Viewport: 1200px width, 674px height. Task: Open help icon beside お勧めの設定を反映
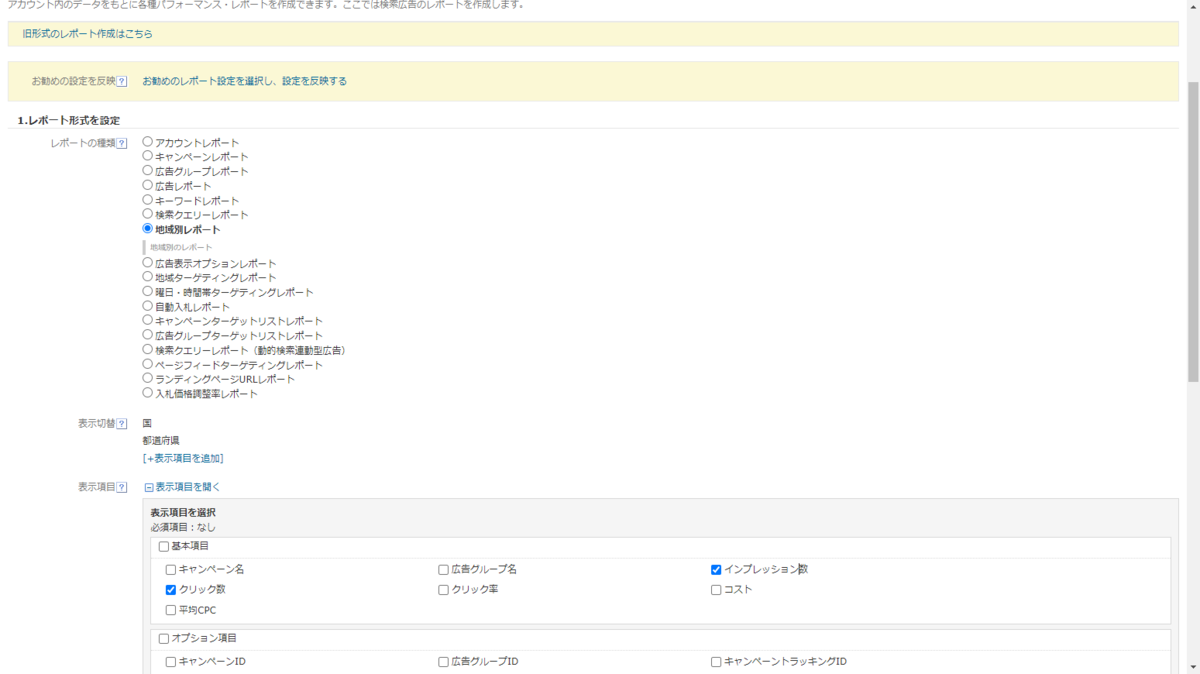tap(122, 82)
